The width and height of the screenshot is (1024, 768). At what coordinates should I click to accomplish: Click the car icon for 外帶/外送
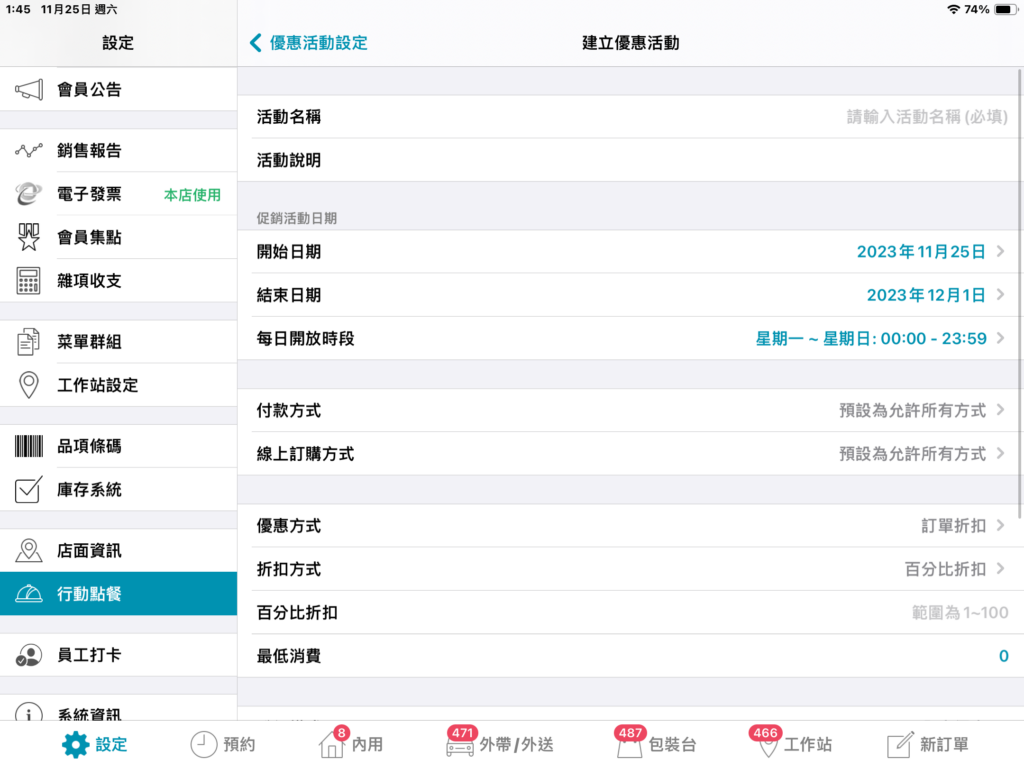point(460,746)
